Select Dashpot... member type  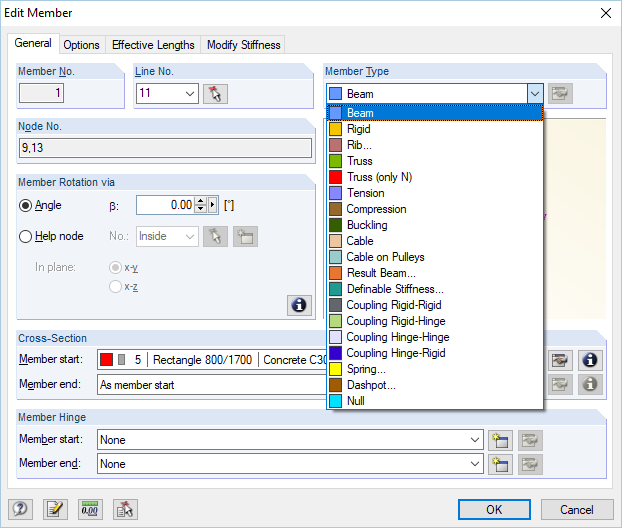tap(435, 385)
